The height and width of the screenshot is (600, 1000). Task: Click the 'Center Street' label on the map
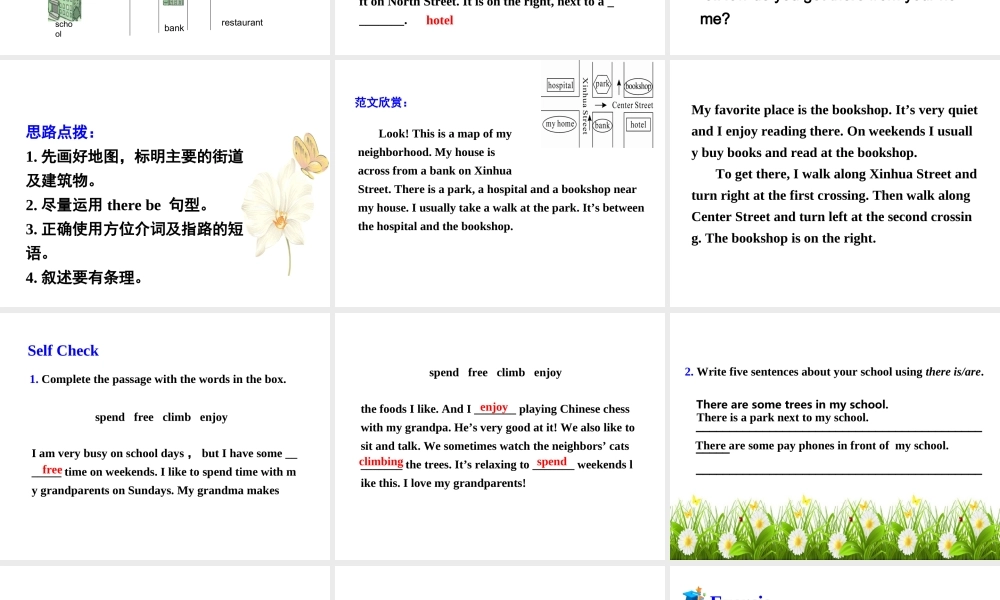(632, 105)
